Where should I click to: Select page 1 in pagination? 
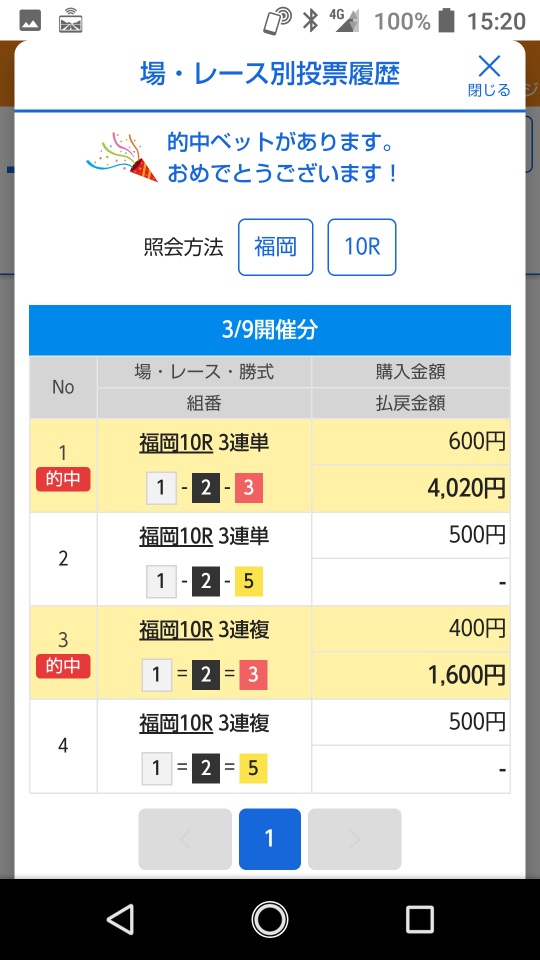click(x=270, y=839)
